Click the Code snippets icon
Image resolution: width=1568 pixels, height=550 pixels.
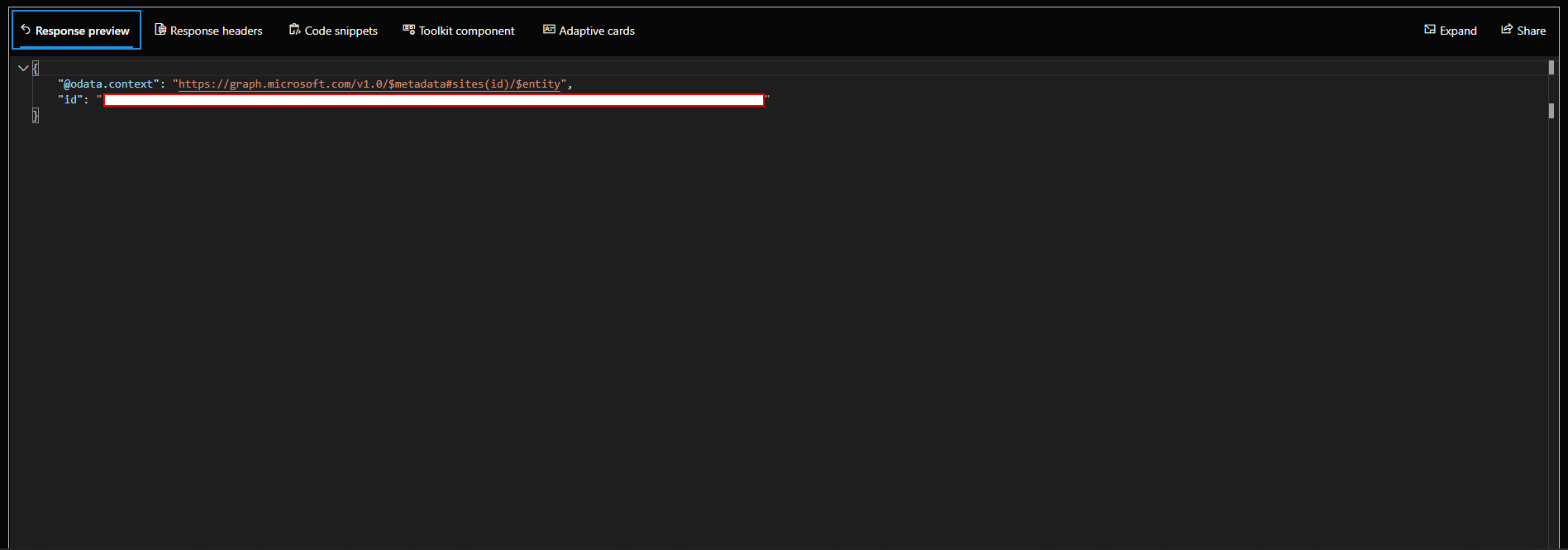294,30
